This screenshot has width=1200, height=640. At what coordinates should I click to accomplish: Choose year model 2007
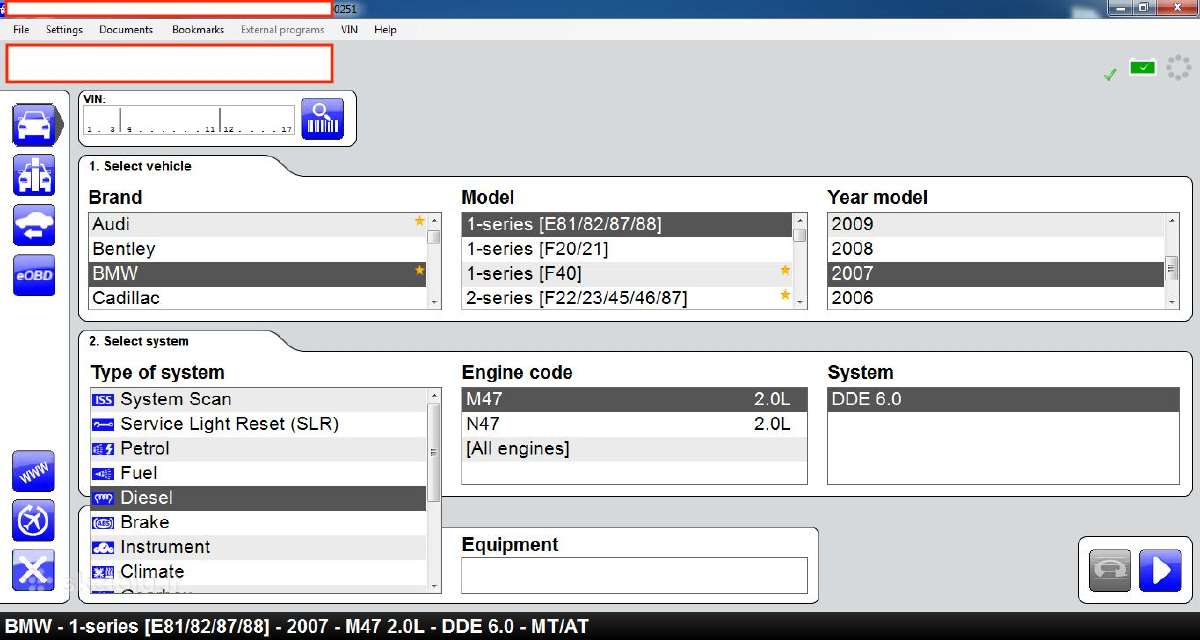[996, 273]
